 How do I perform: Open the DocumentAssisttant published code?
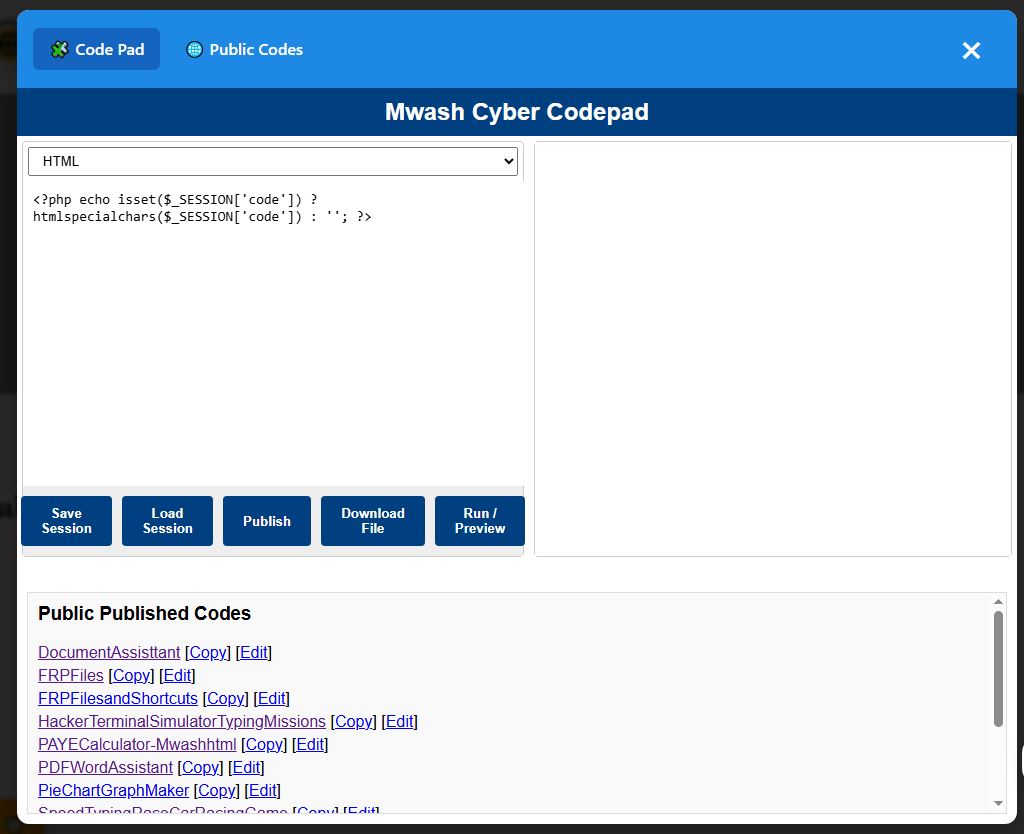point(108,652)
